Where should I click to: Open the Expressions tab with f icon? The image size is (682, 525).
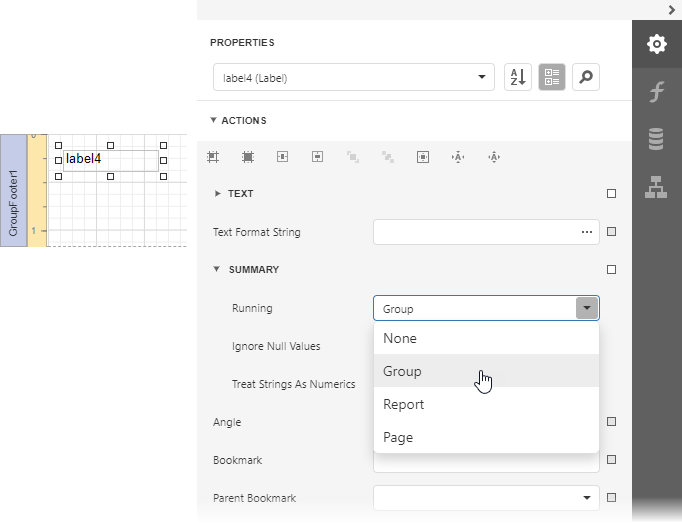(x=656, y=92)
